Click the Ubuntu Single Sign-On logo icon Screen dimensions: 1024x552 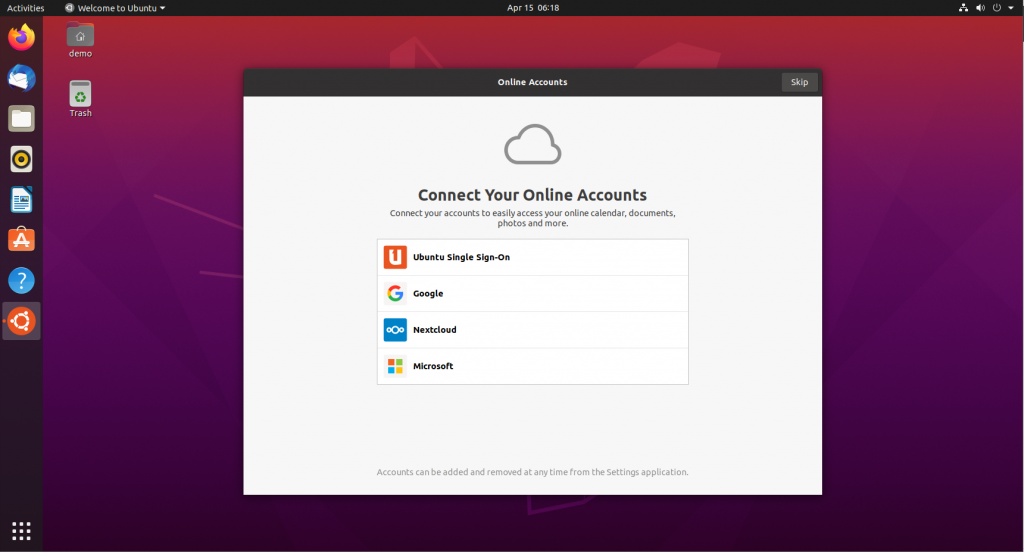click(x=395, y=257)
